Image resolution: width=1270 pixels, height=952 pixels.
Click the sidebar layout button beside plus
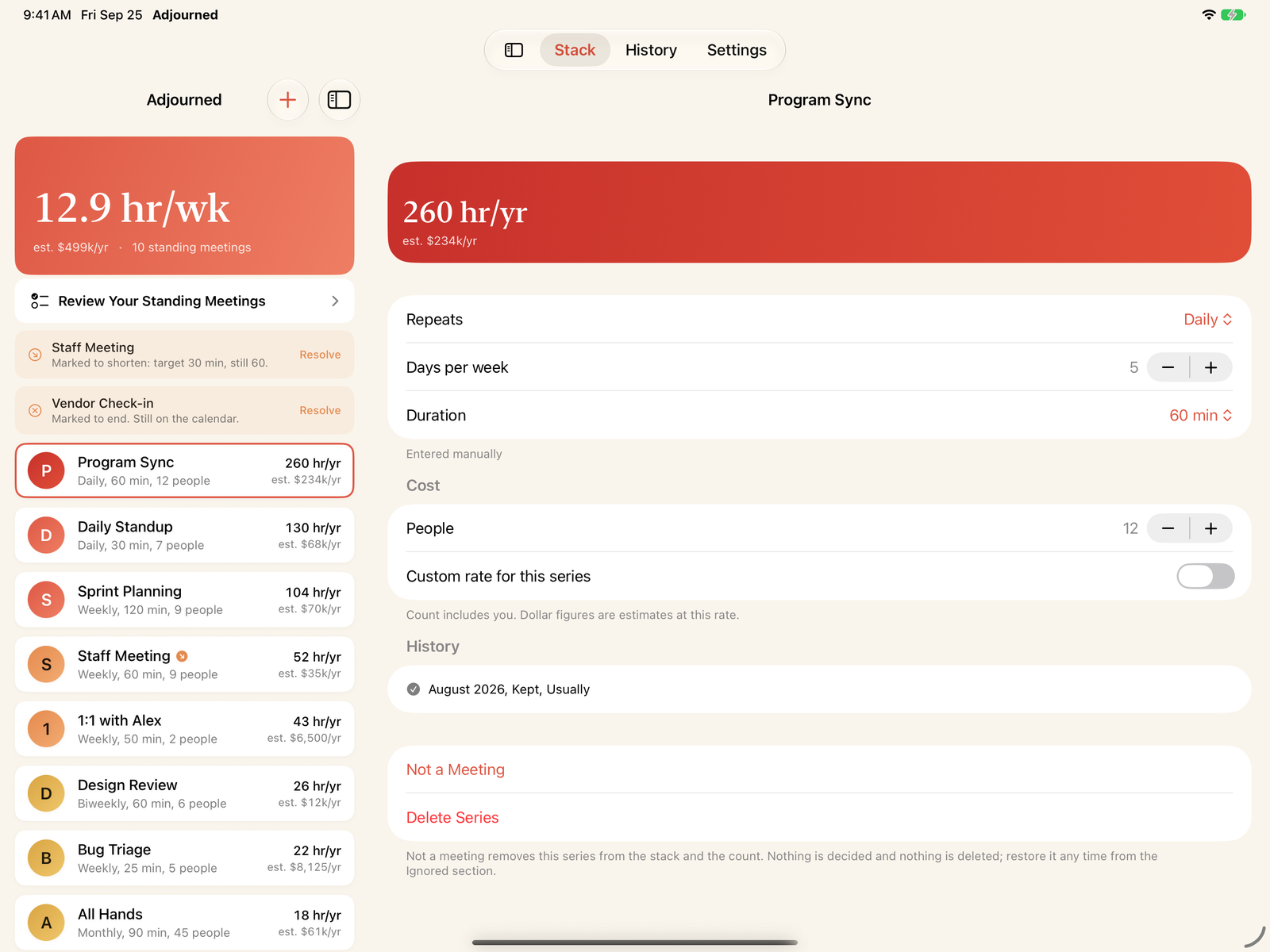(339, 100)
